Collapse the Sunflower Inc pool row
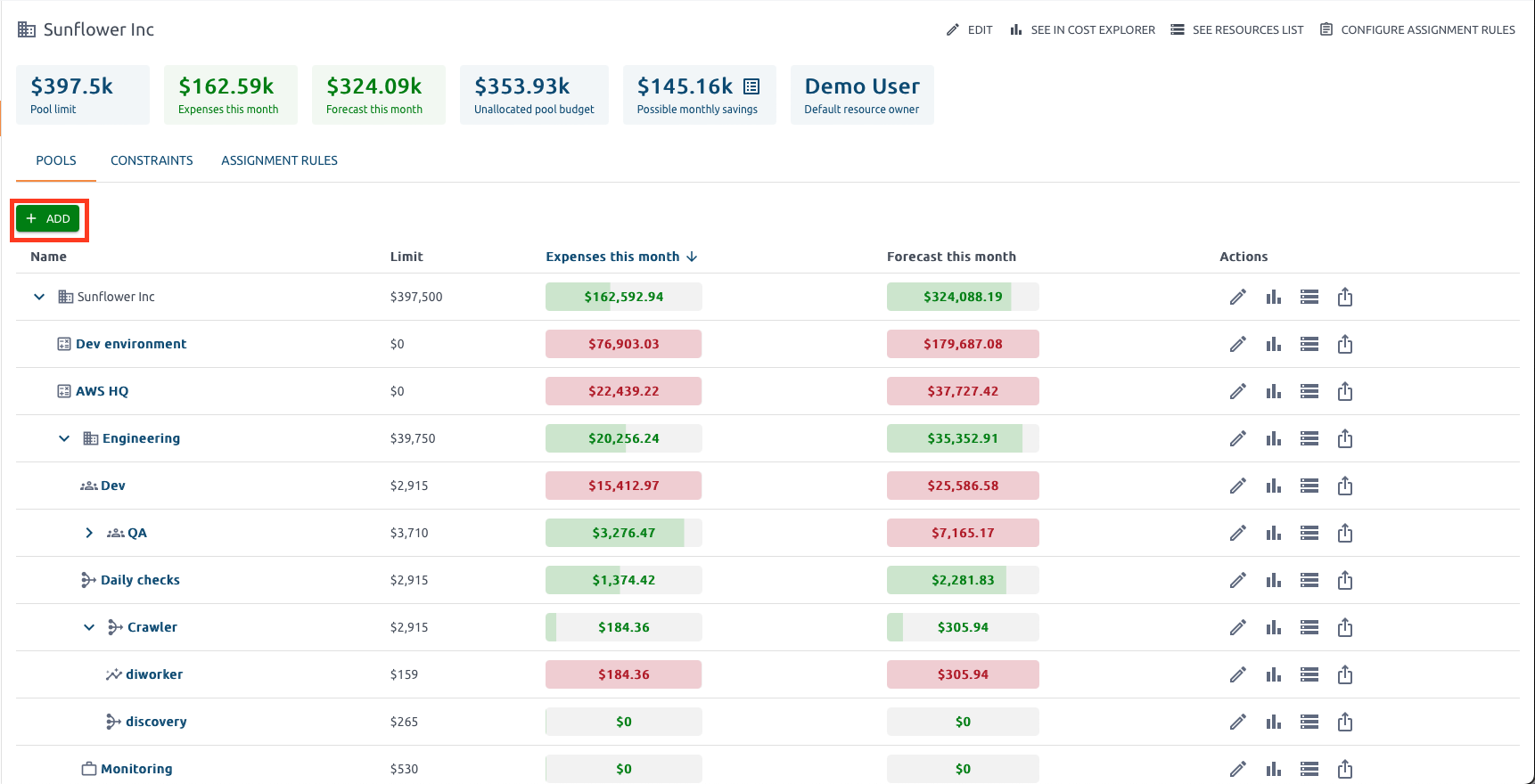Viewport: 1535px width, 784px height. click(39, 297)
